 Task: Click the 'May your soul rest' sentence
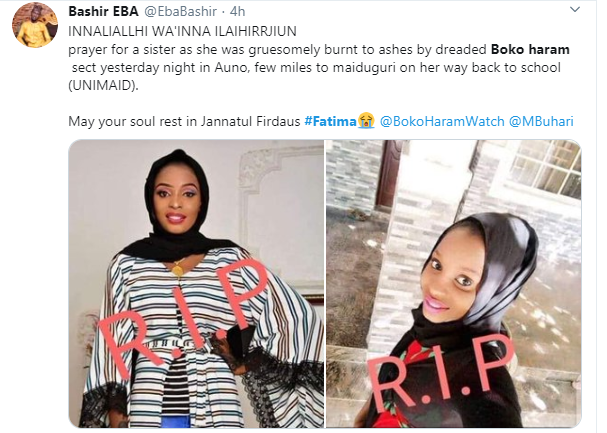coord(184,122)
